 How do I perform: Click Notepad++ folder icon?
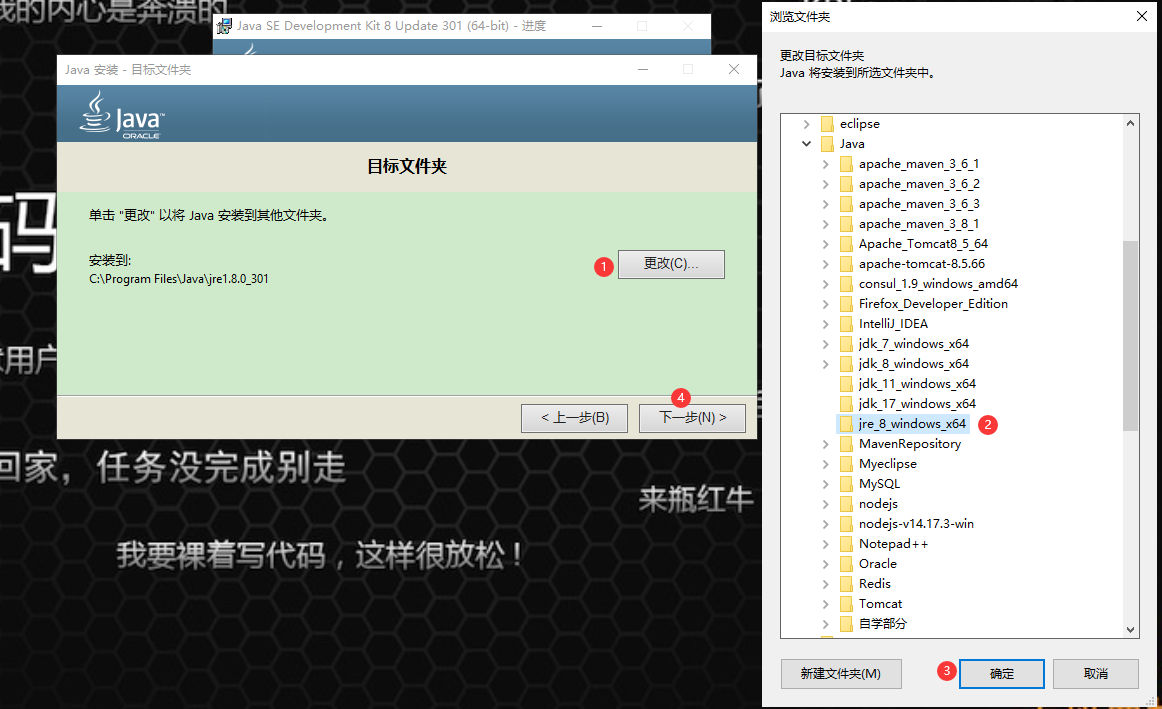pos(846,544)
